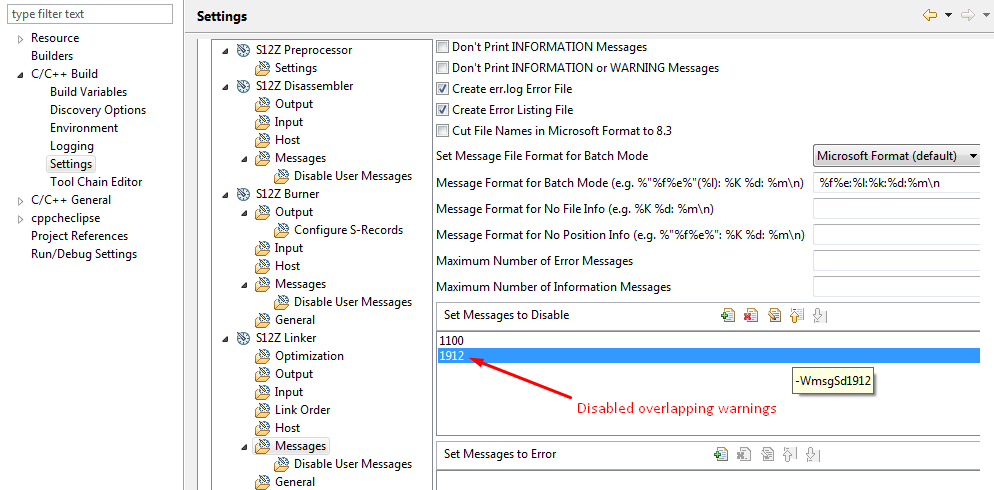
Task: Click the S12Z Preprocessor tool icon
Action: tap(243, 50)
